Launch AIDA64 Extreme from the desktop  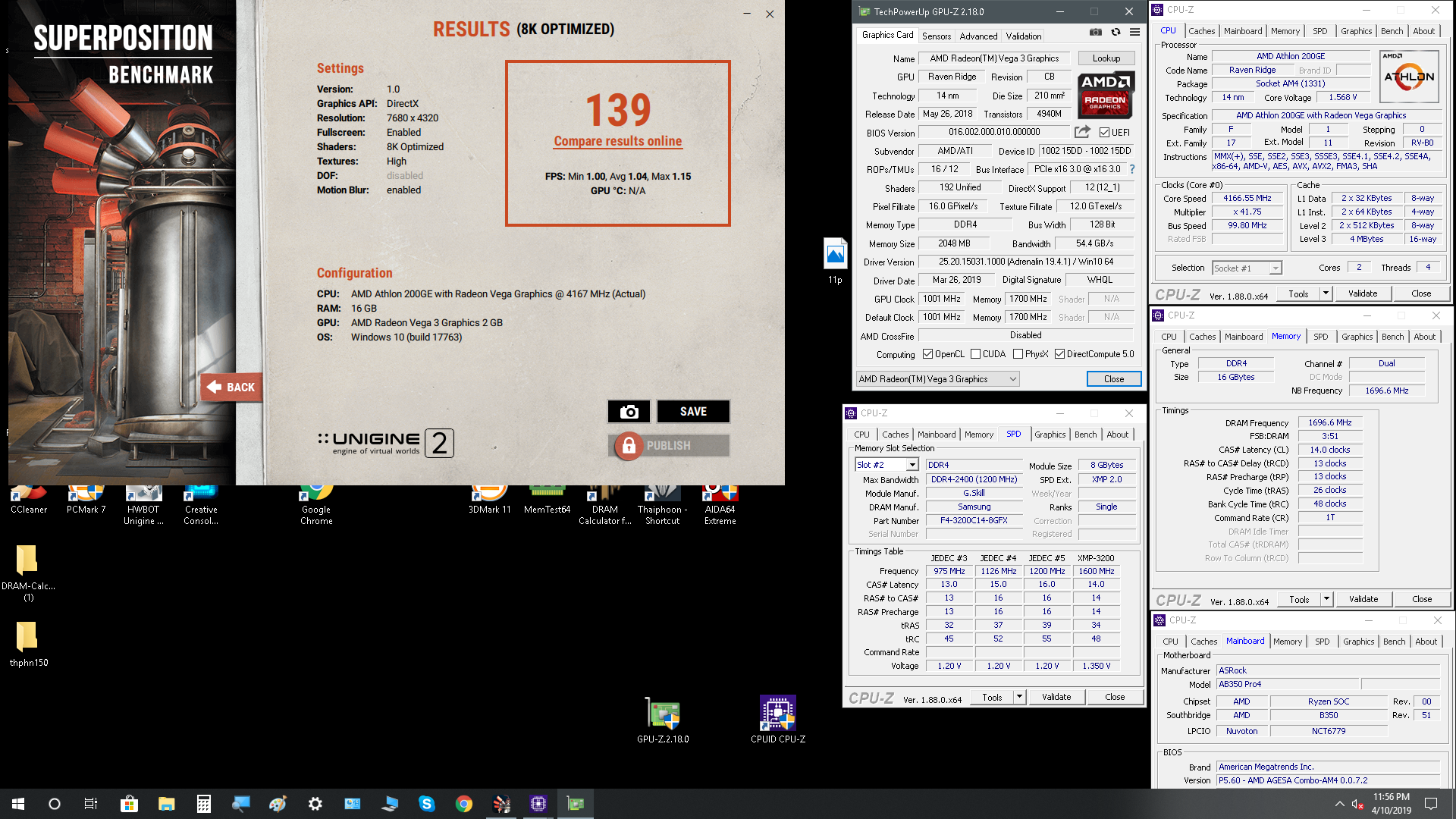pos(720,505)
